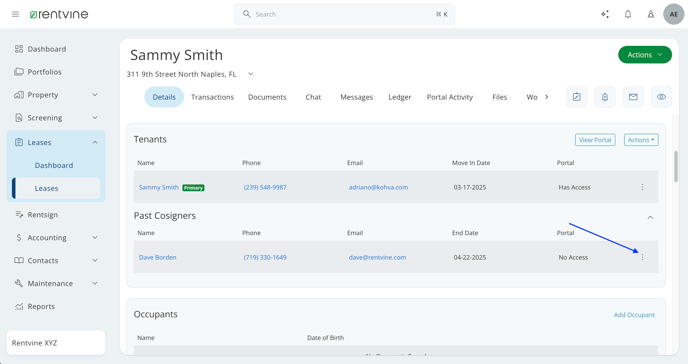The width and height of the screenshot is (688, 364).
Task: Click the edit note icon button
Action: point(577,97)
